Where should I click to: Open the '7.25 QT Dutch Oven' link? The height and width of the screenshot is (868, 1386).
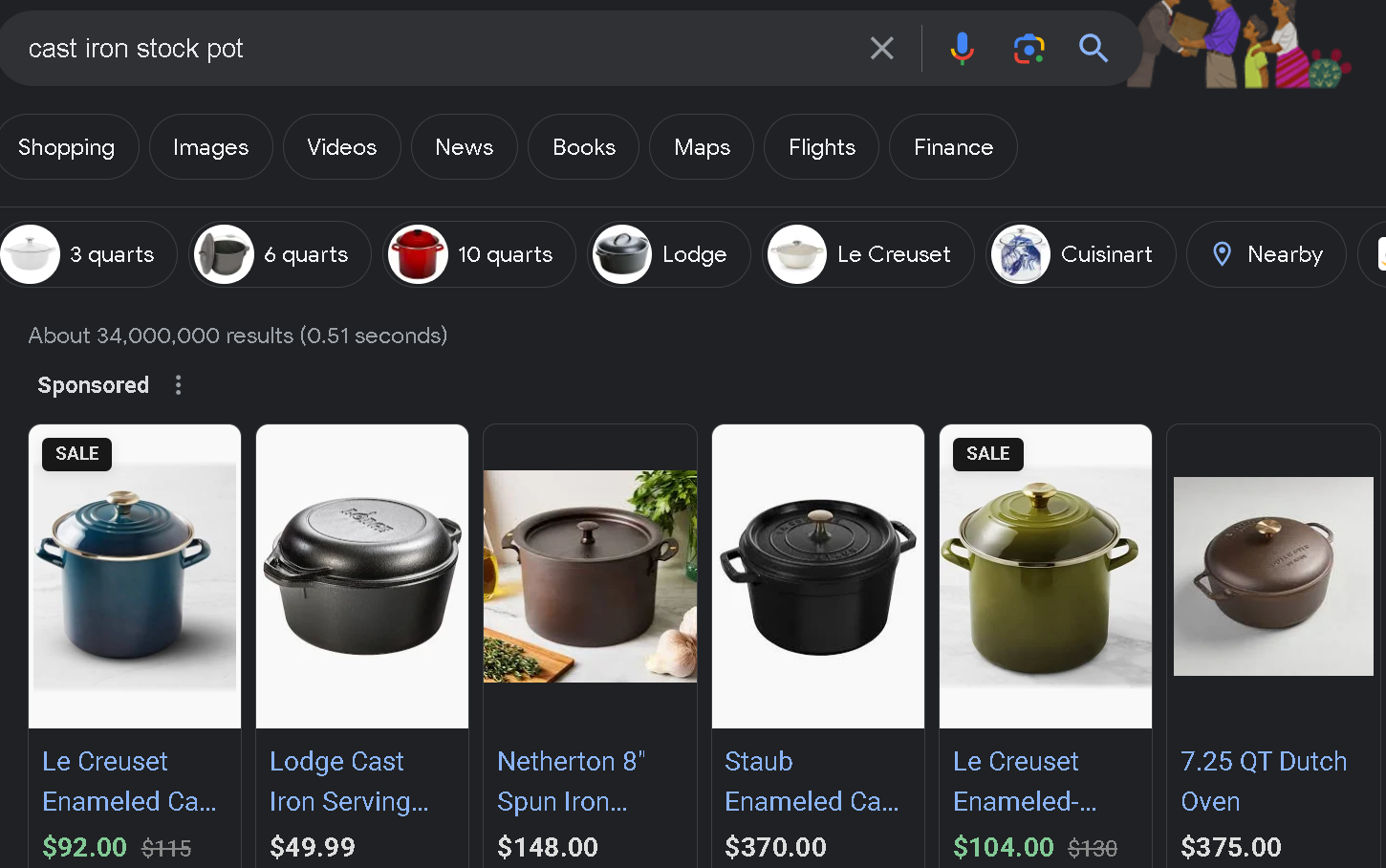click(x=1264, y=781)
